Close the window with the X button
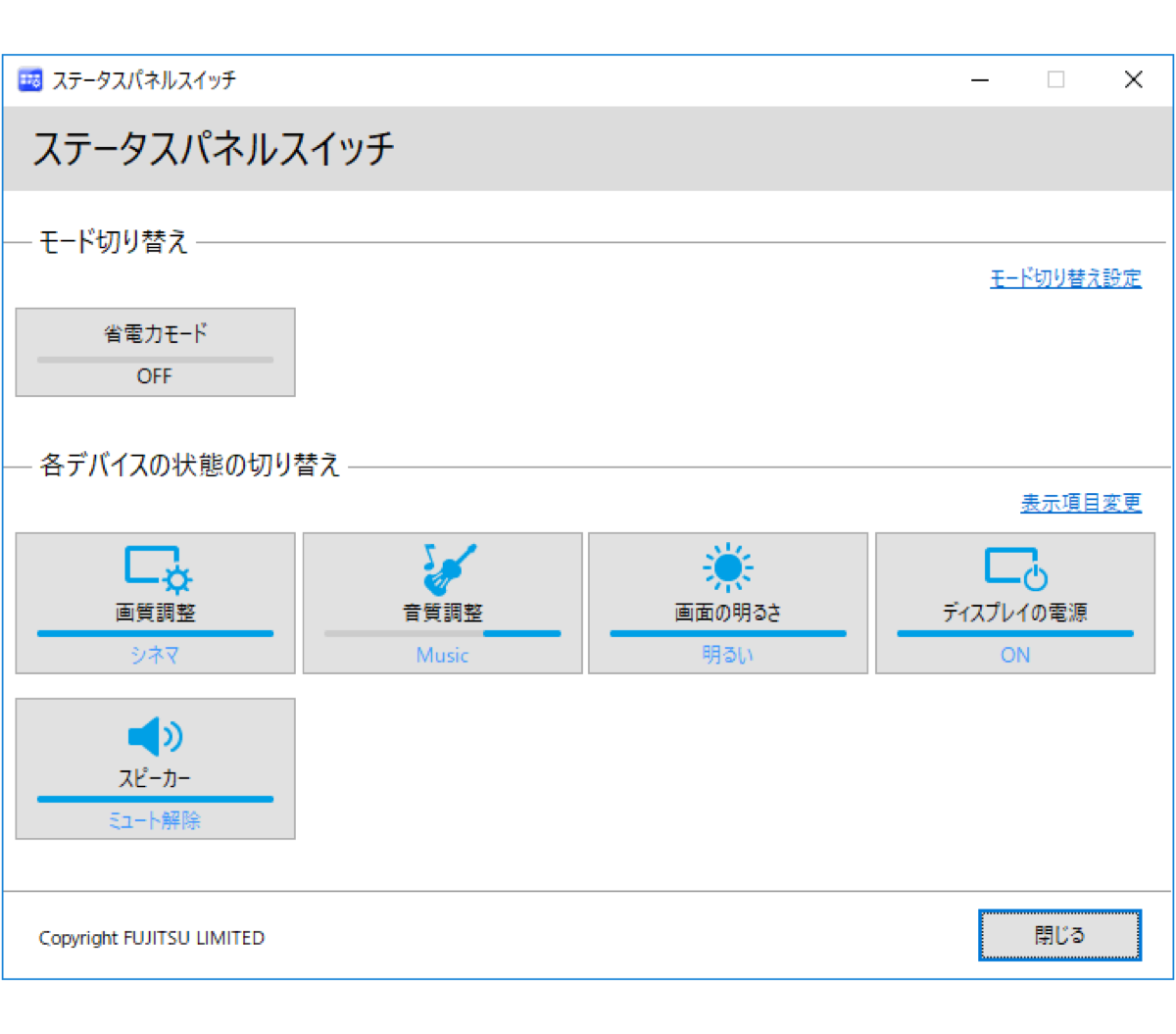 pos(1133,79)
